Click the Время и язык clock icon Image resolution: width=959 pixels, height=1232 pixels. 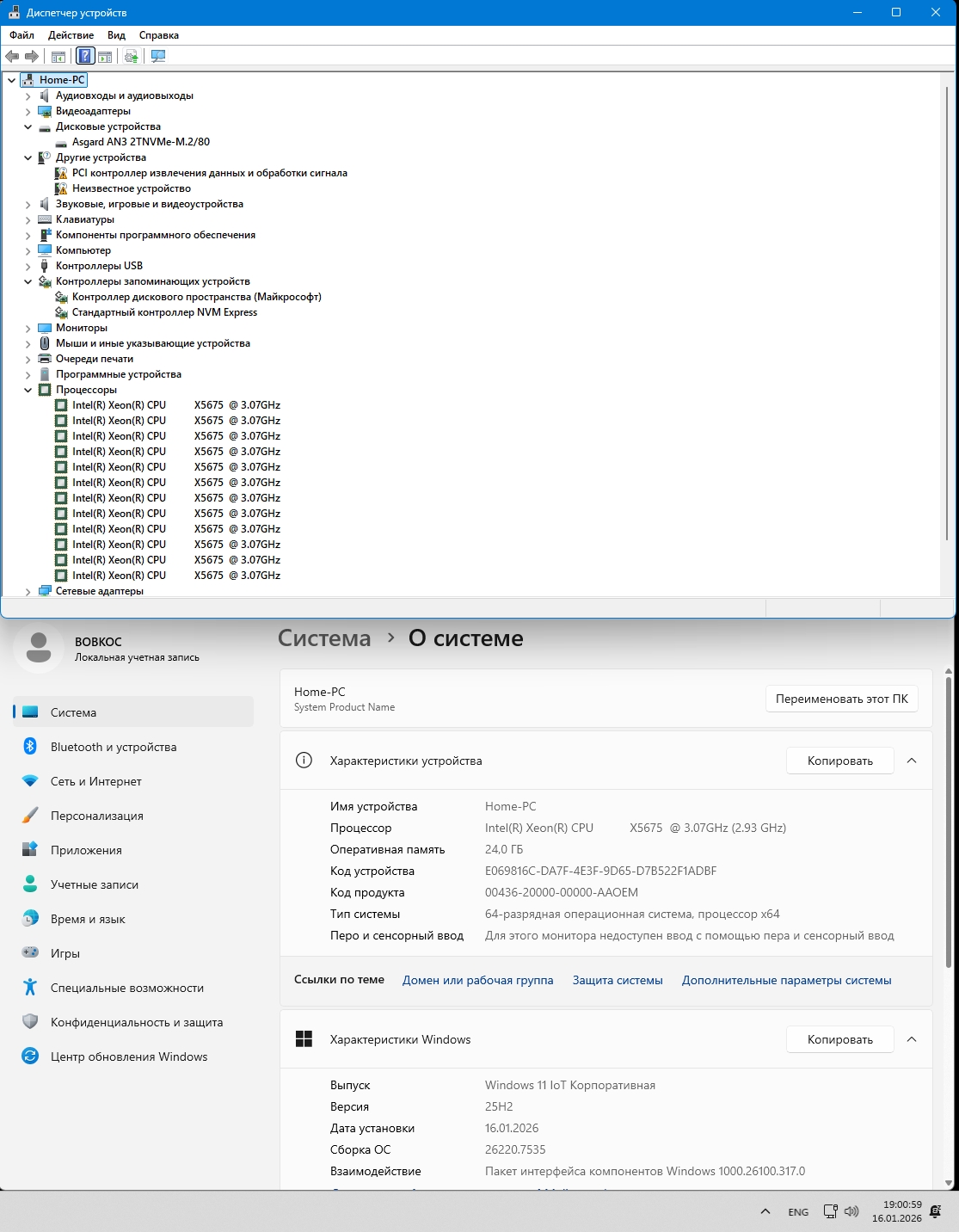pyautogui.click(x=30, y=919)
